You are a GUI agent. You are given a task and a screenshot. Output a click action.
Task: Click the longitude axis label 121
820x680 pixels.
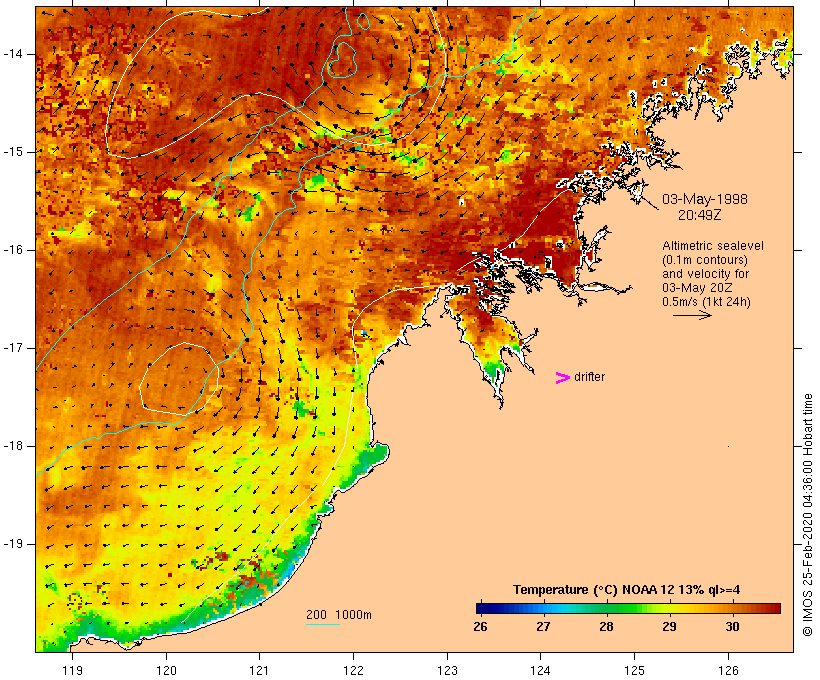pos(259,670)
